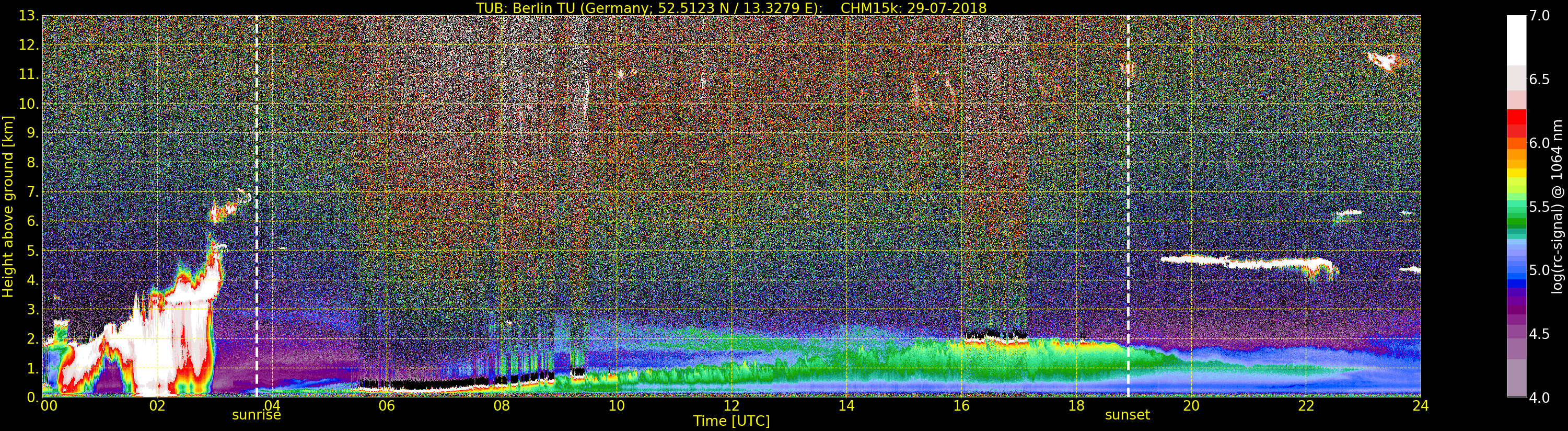
Task: Select the 'Height above ground [km]' axis label
Action: 8,207
